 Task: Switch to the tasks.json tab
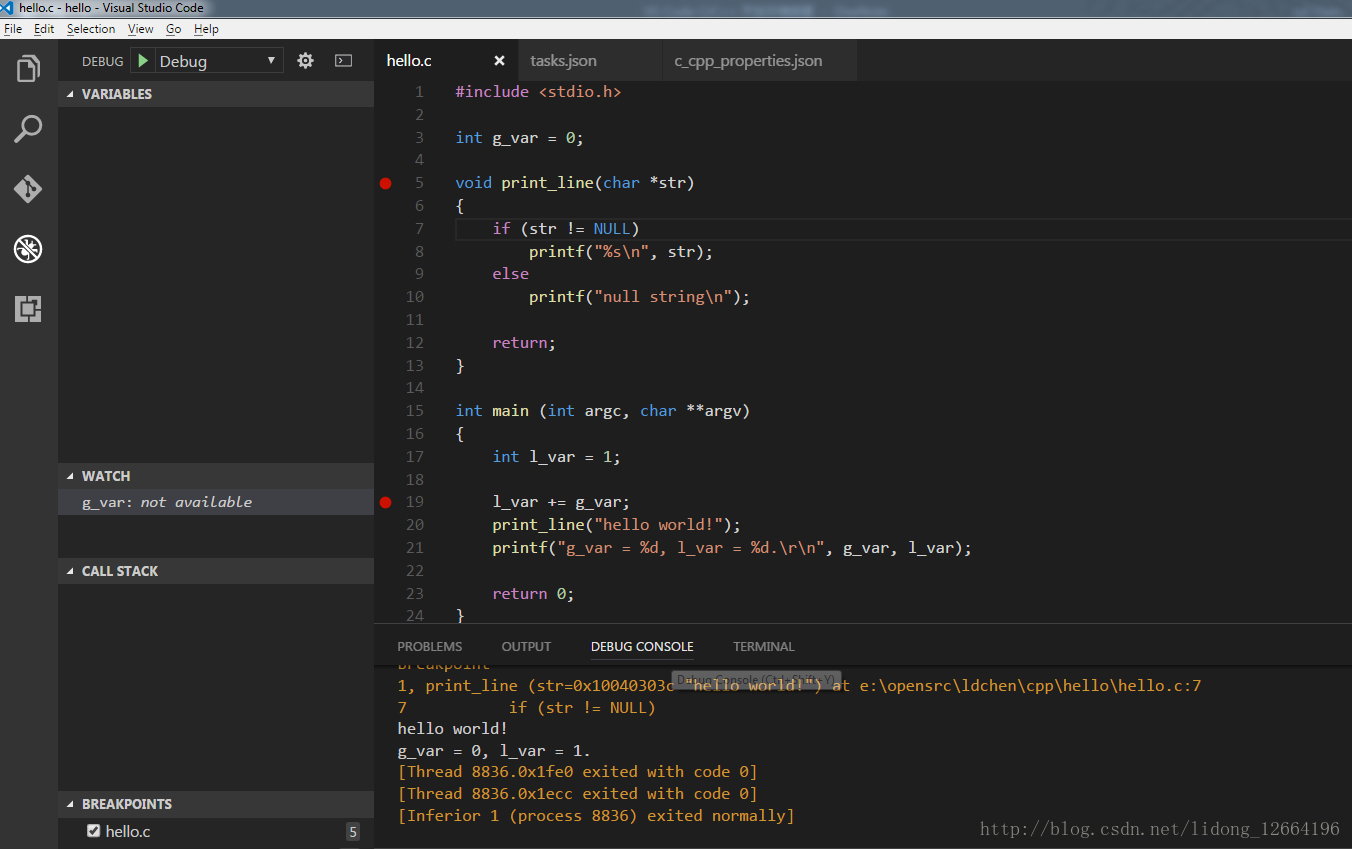coord(563,61)
